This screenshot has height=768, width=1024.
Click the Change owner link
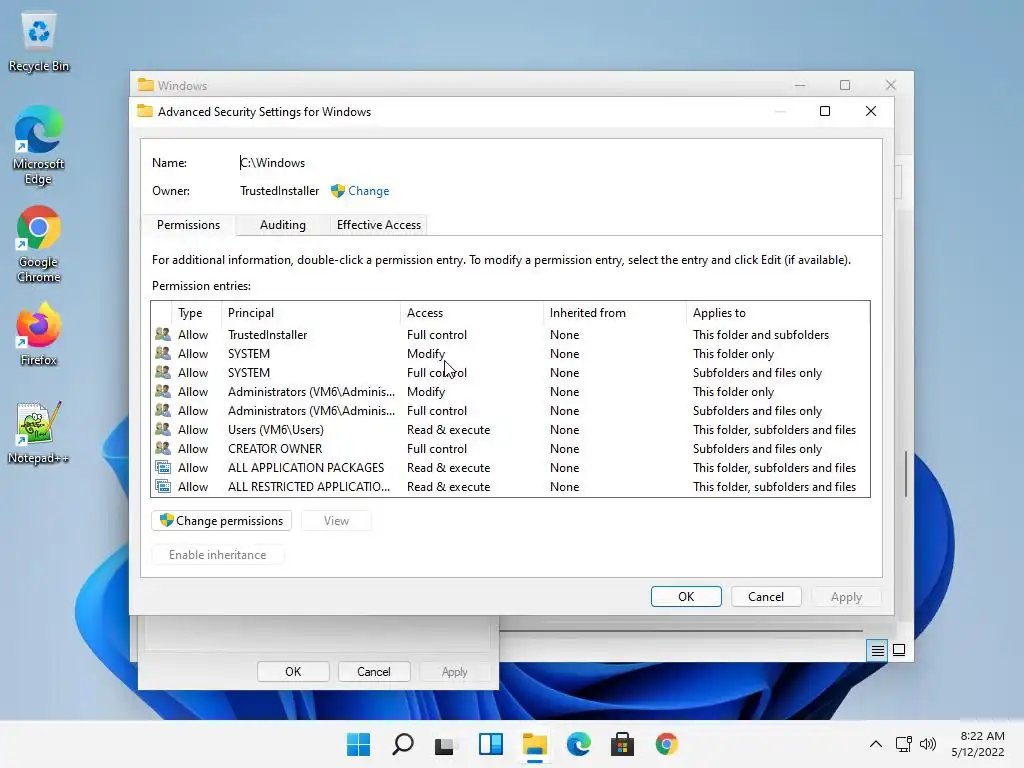368,191
